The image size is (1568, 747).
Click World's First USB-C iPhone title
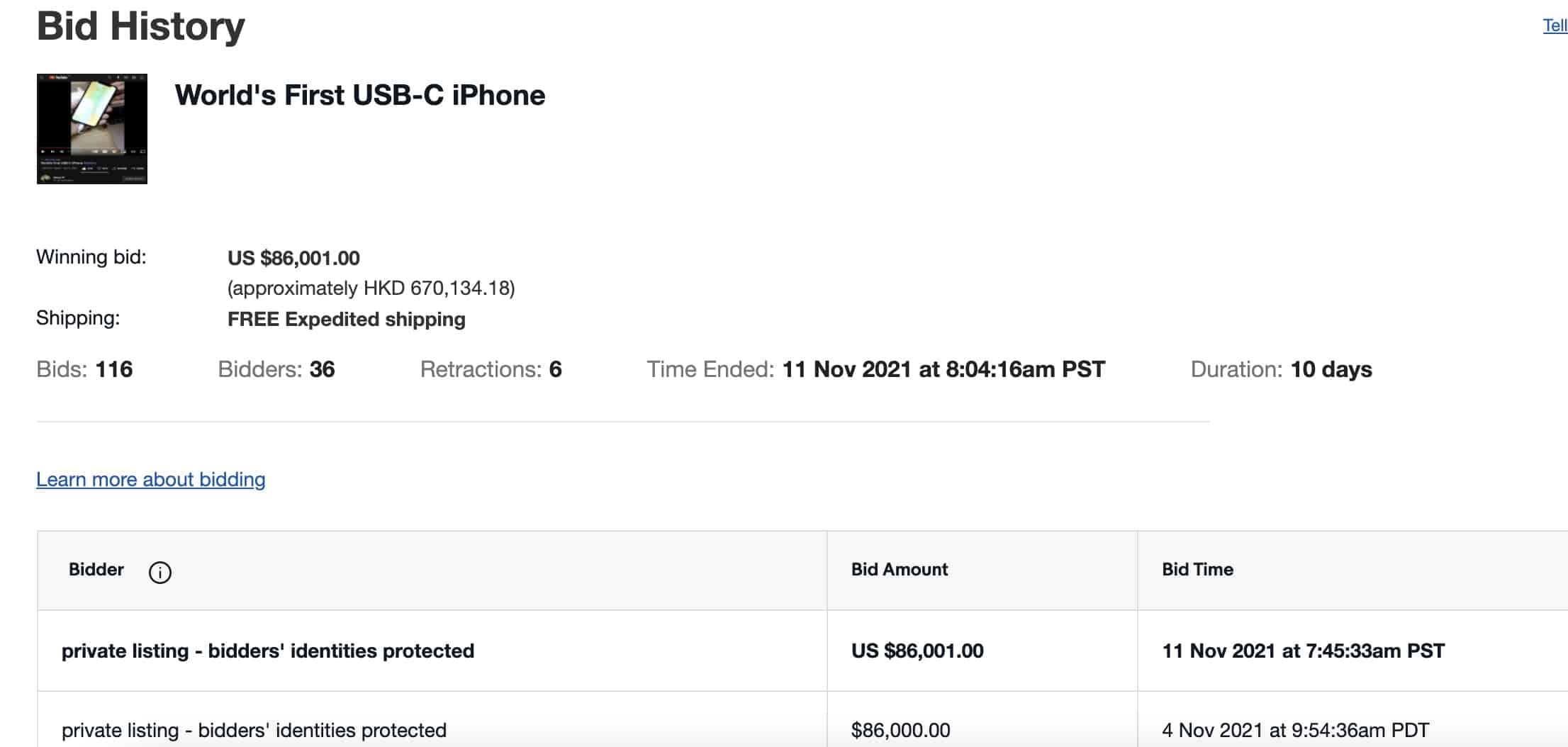click(360, 95)
